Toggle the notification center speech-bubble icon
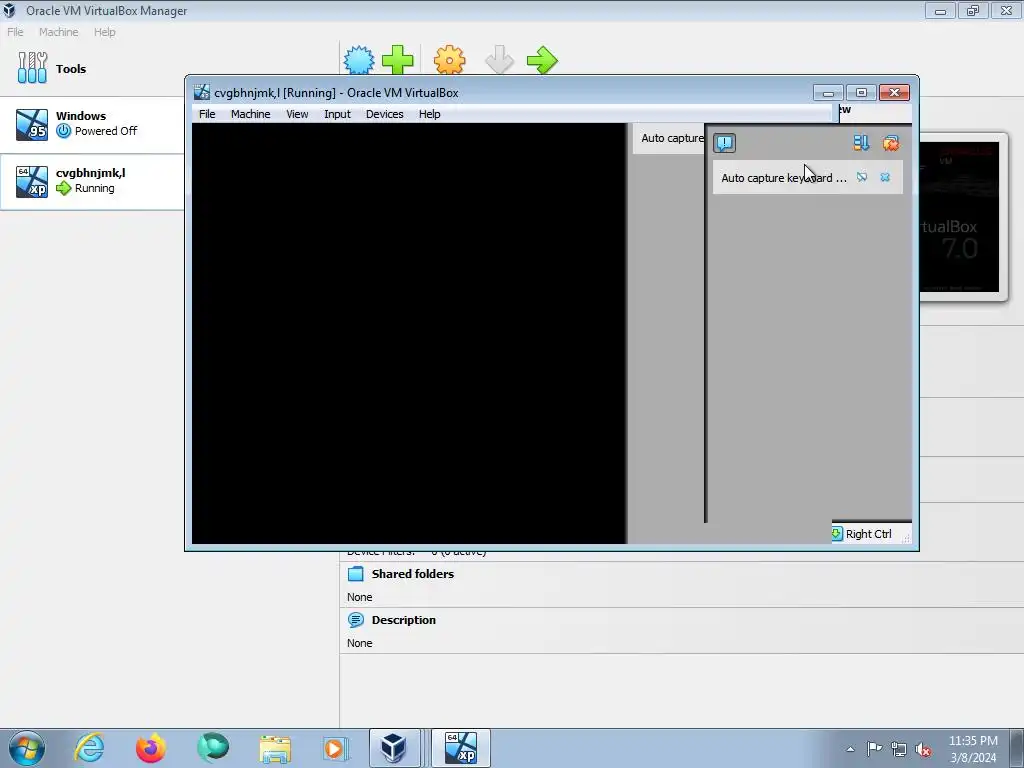 (x=724, y=143)
